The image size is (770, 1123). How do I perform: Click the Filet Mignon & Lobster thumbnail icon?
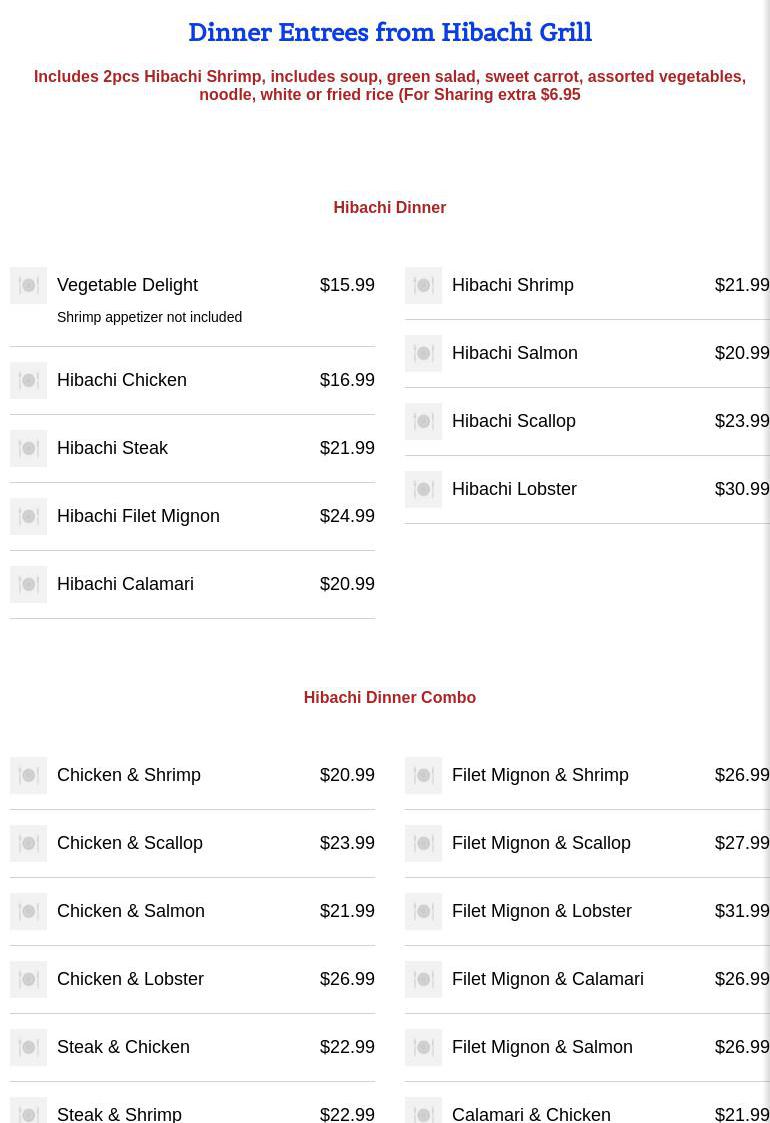coord(423,911)
